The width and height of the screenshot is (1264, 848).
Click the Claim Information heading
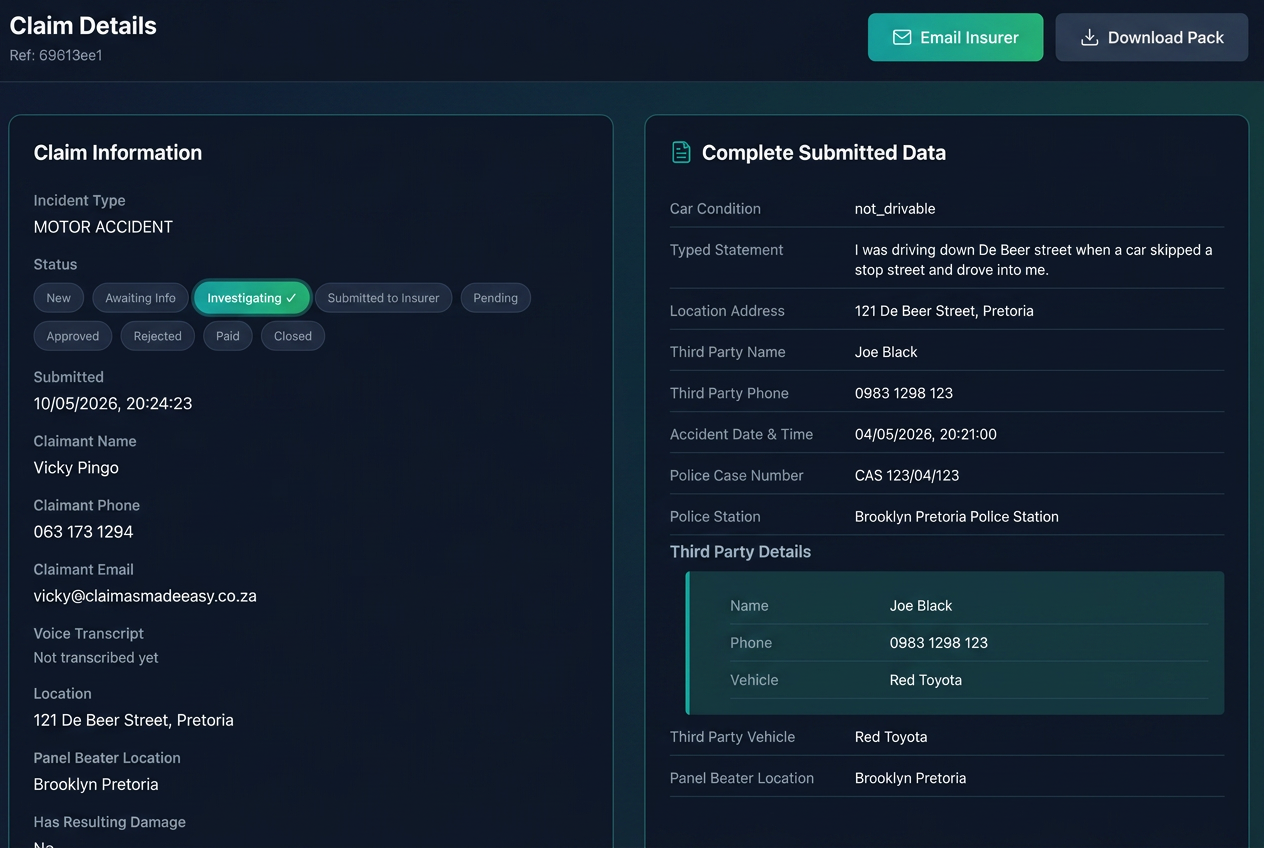click(118, 153)
